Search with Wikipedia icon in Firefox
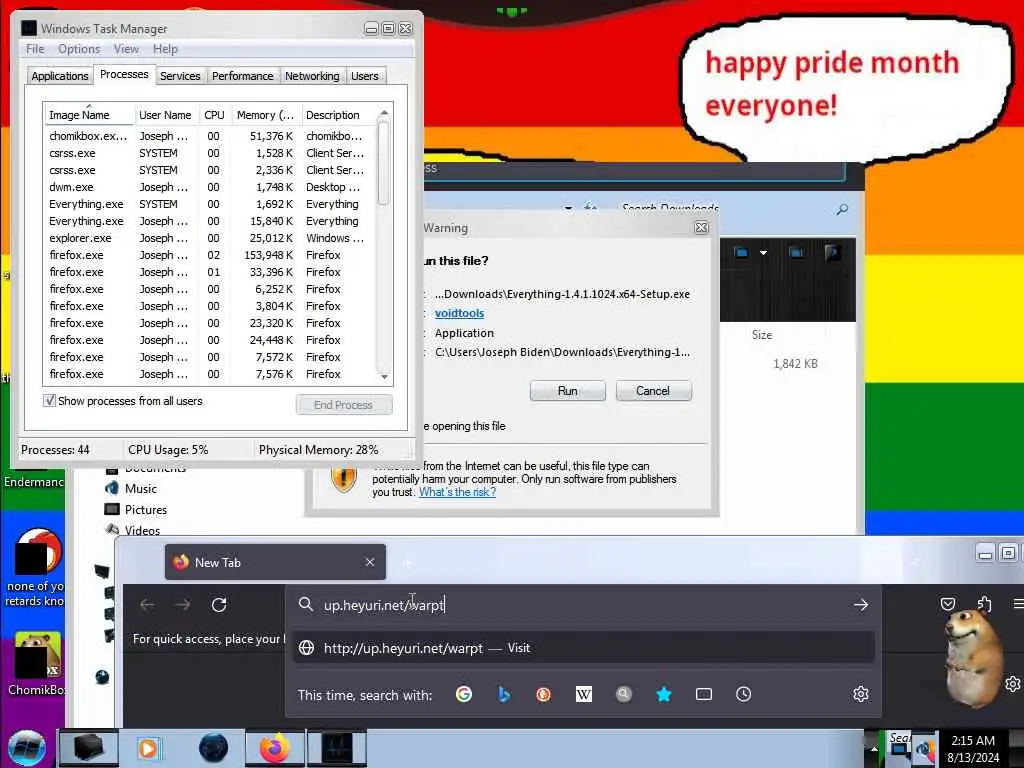The width and height of the screenshot is (1024, 768). [x=584, y=694]
